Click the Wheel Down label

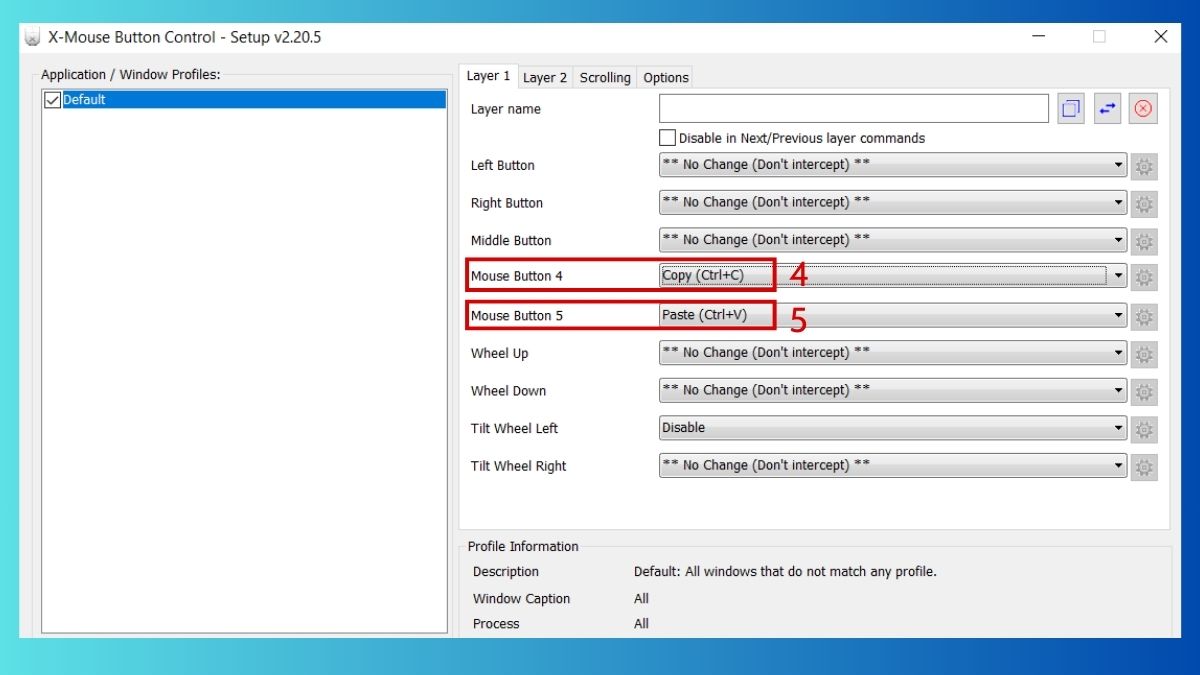(x=508, y=391)
